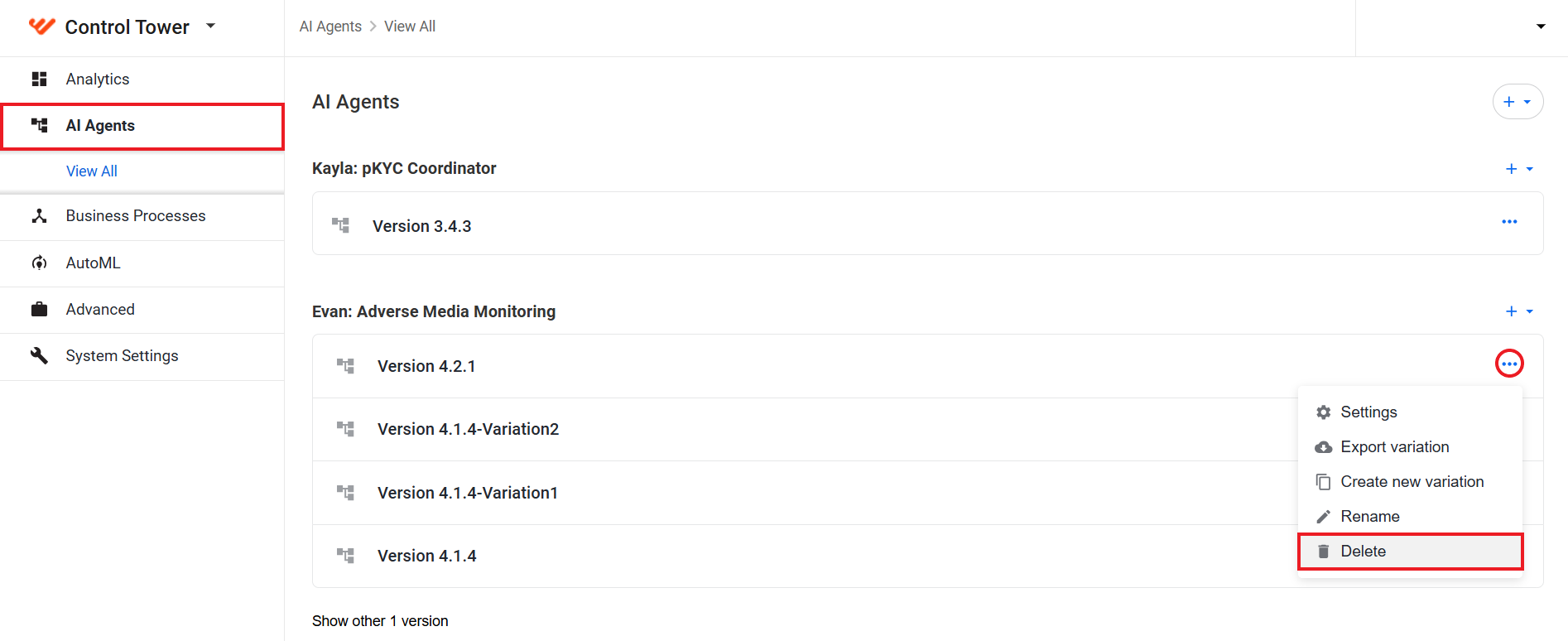The width and height of the screenshot is (1568, 641).
Task: Click the Advanced briefcase icon
Action: coord(39,309)
